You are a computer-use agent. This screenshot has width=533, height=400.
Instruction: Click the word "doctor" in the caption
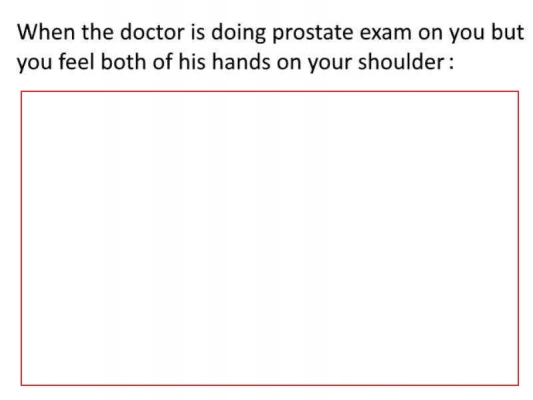(152, 32)
